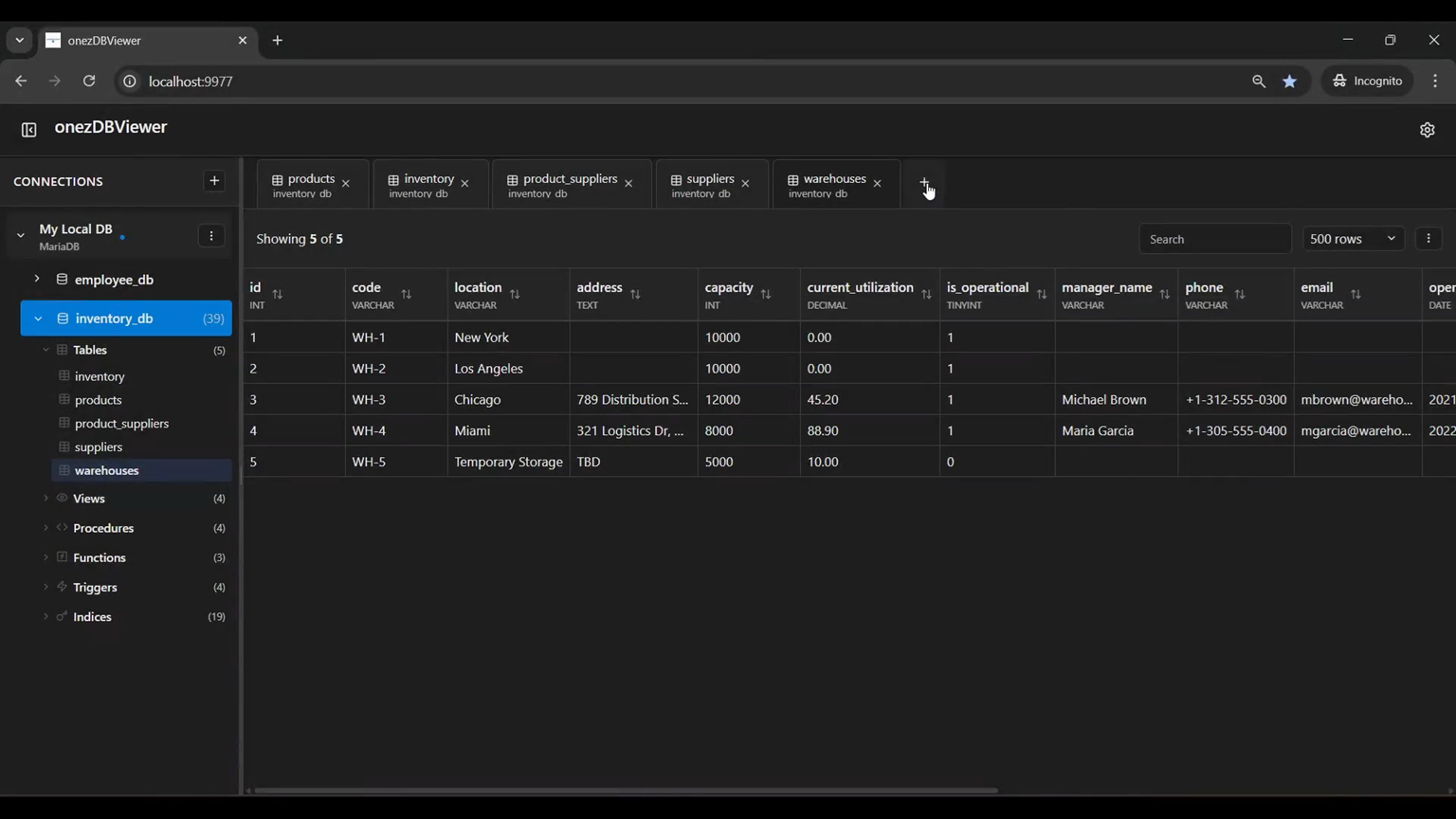Expand the Views section in the sidebar
Image resolution: width=1456 pixels, height=819 pixels.
click(x=45, y=498)
